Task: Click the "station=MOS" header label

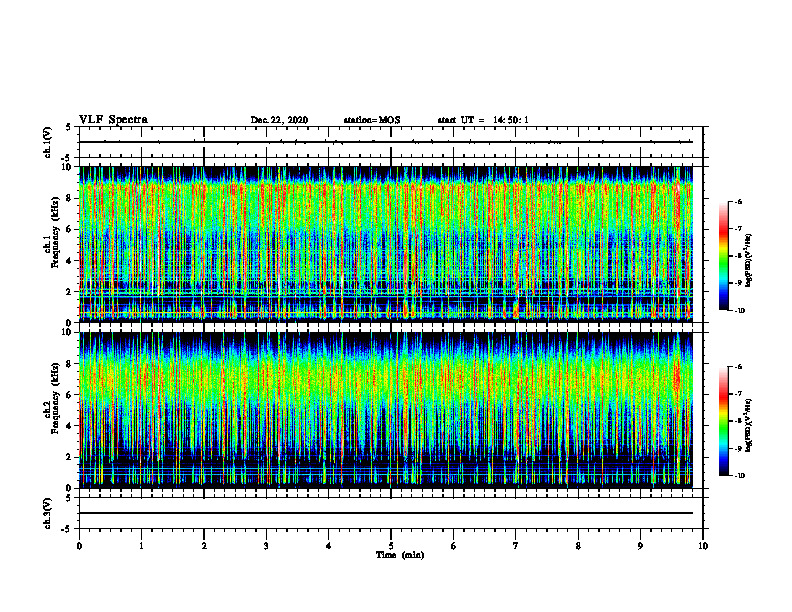Action: [x=372, y=120]
